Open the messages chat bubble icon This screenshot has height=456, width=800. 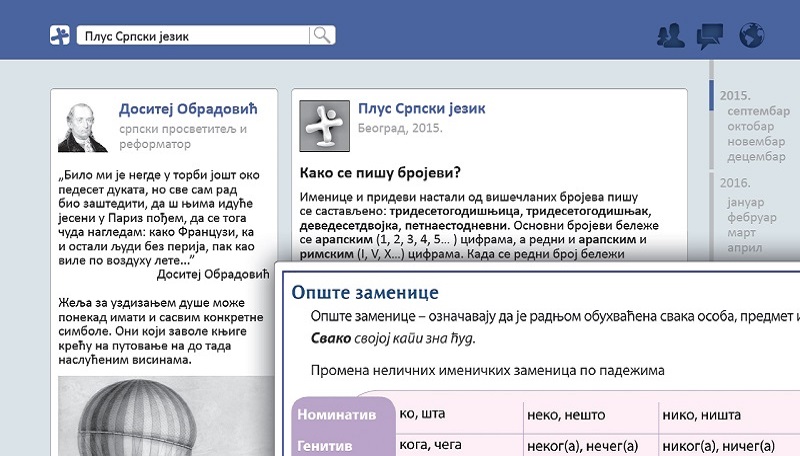click(710, 36)
